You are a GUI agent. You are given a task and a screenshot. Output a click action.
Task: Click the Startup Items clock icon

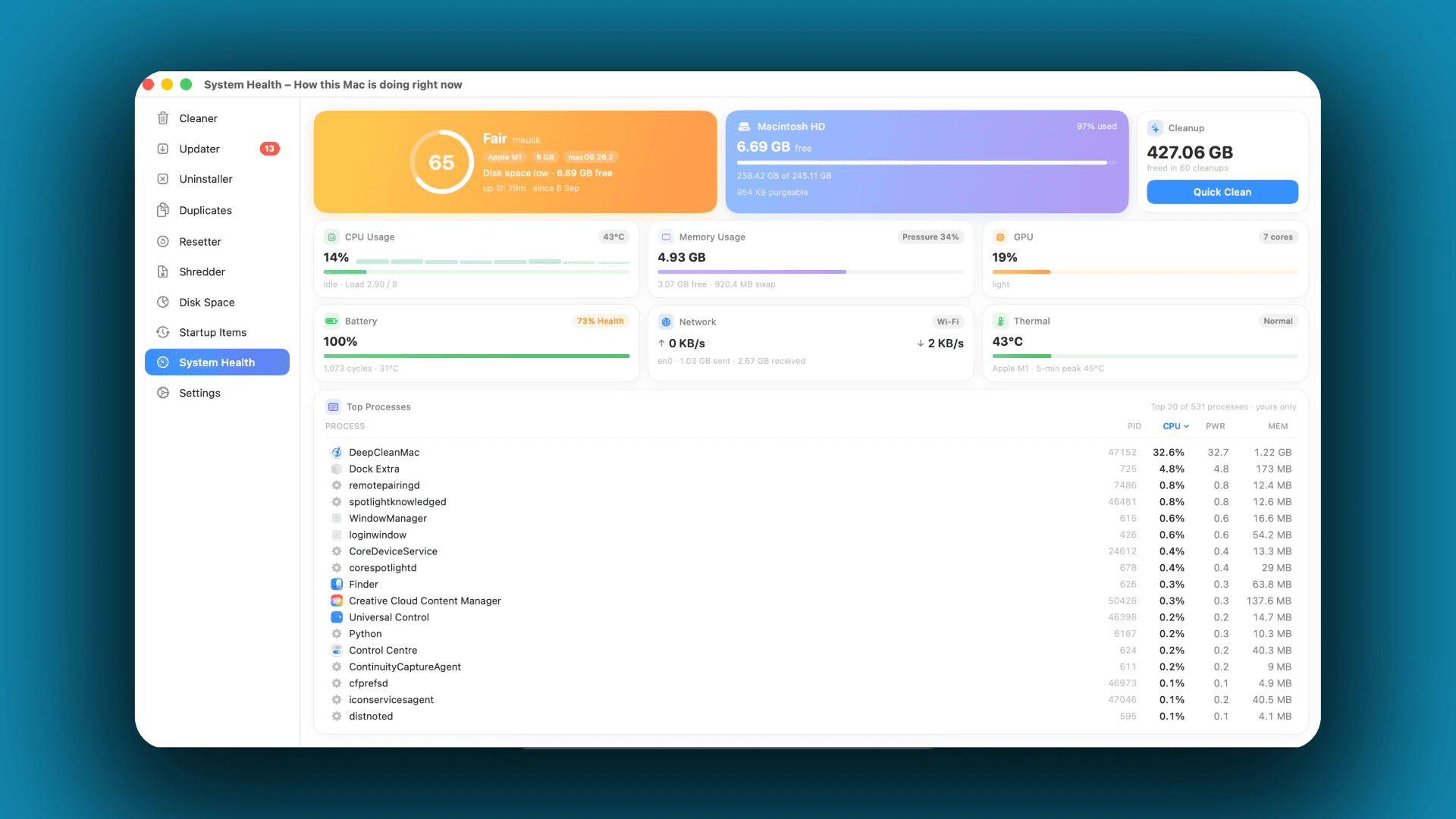pyautogui.click(x=162, y=332)
